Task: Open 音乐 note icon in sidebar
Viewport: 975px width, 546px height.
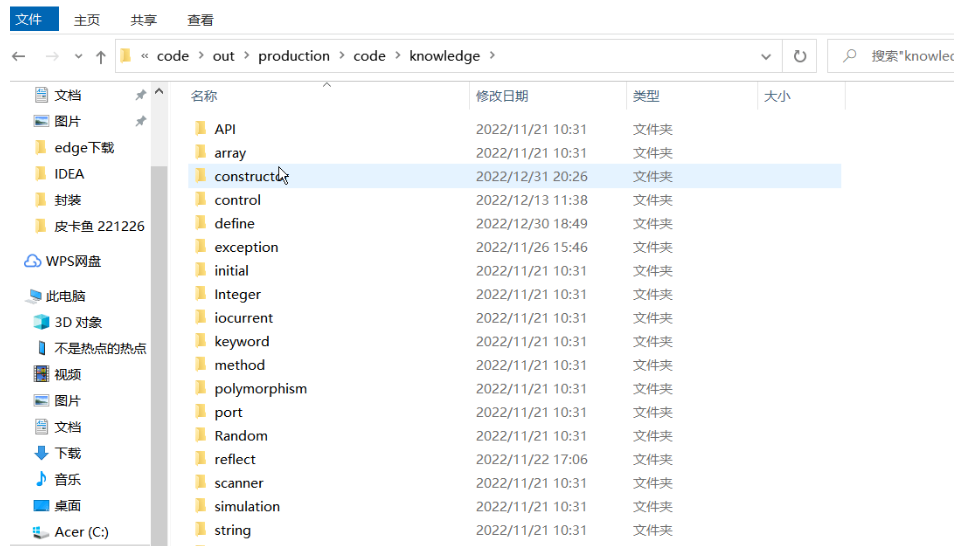Action: click(x=41, y=479)
